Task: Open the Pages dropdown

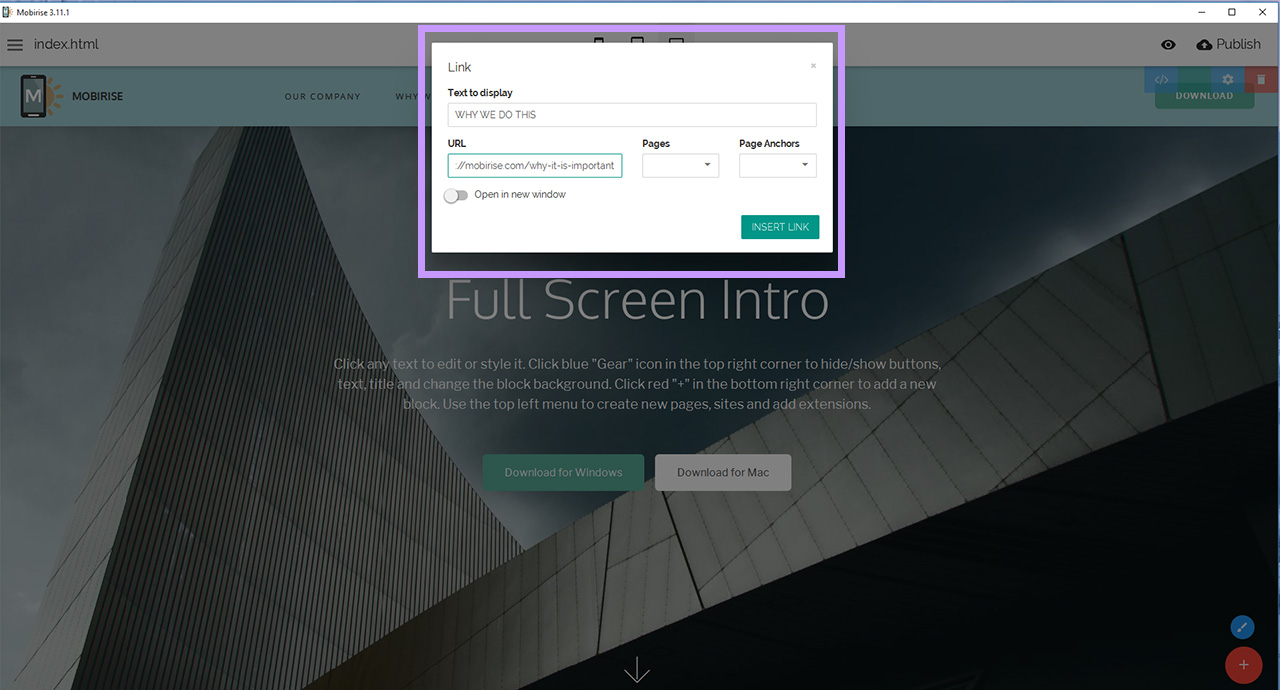Action: coord(680,165)
